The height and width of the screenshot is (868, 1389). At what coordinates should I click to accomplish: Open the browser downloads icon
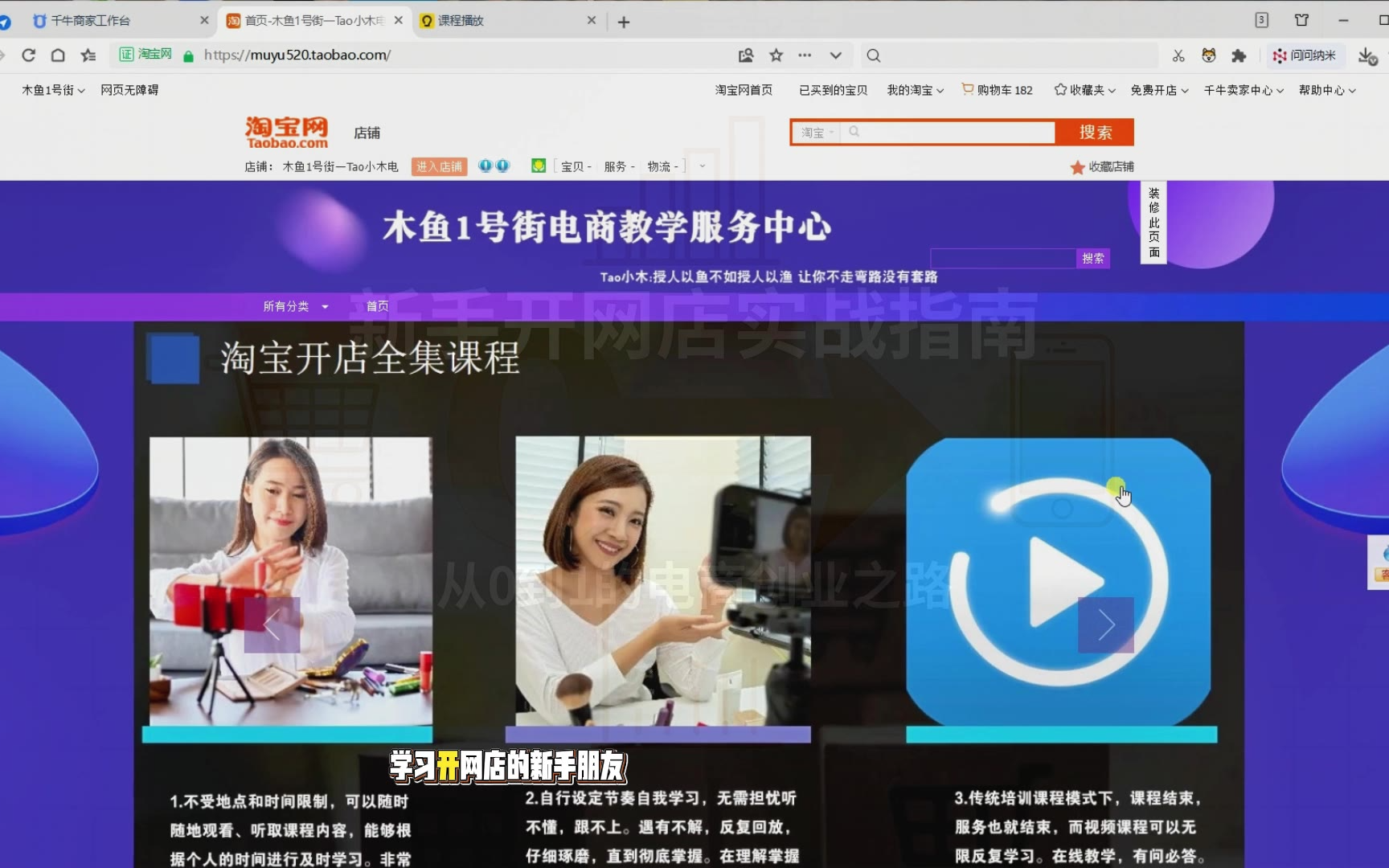pos(1366,55)
